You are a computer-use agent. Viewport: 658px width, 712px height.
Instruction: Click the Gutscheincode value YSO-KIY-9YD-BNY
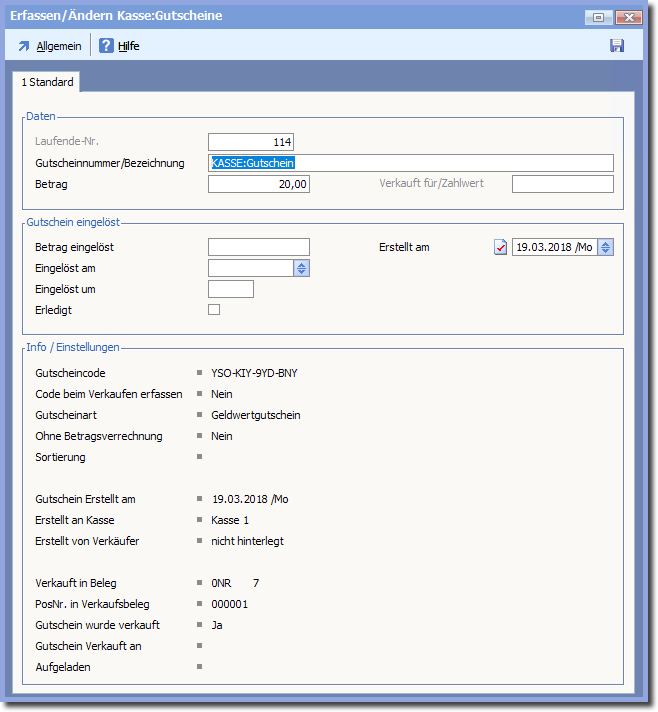254,373
